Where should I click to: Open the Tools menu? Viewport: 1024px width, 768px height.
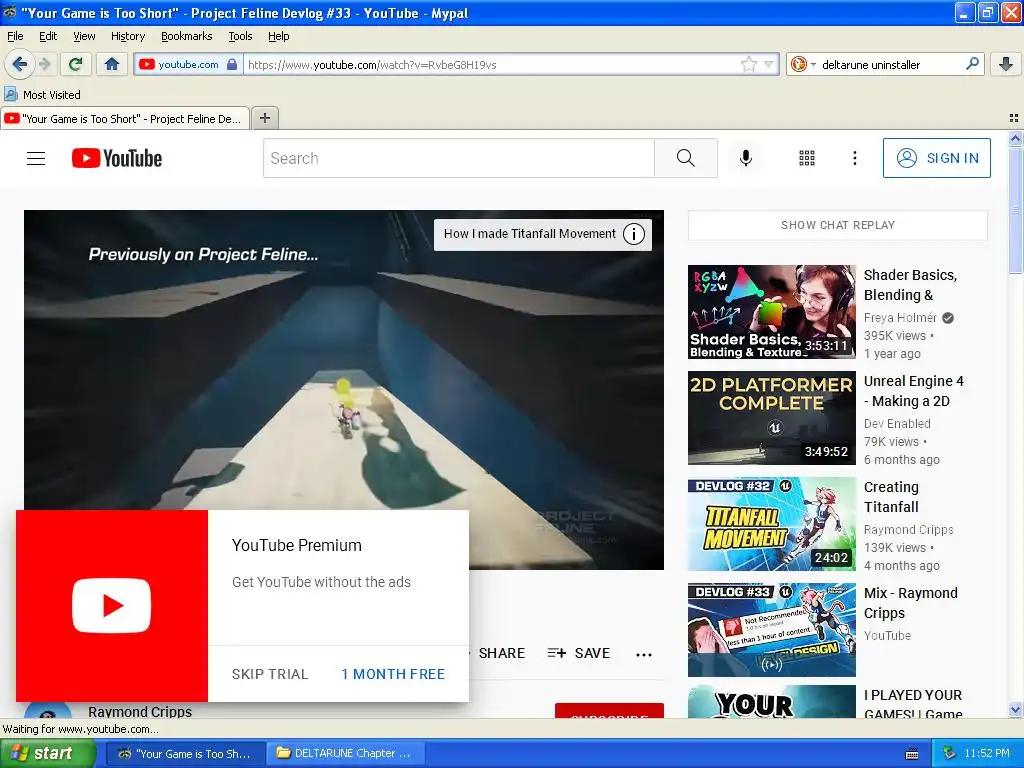240,36
